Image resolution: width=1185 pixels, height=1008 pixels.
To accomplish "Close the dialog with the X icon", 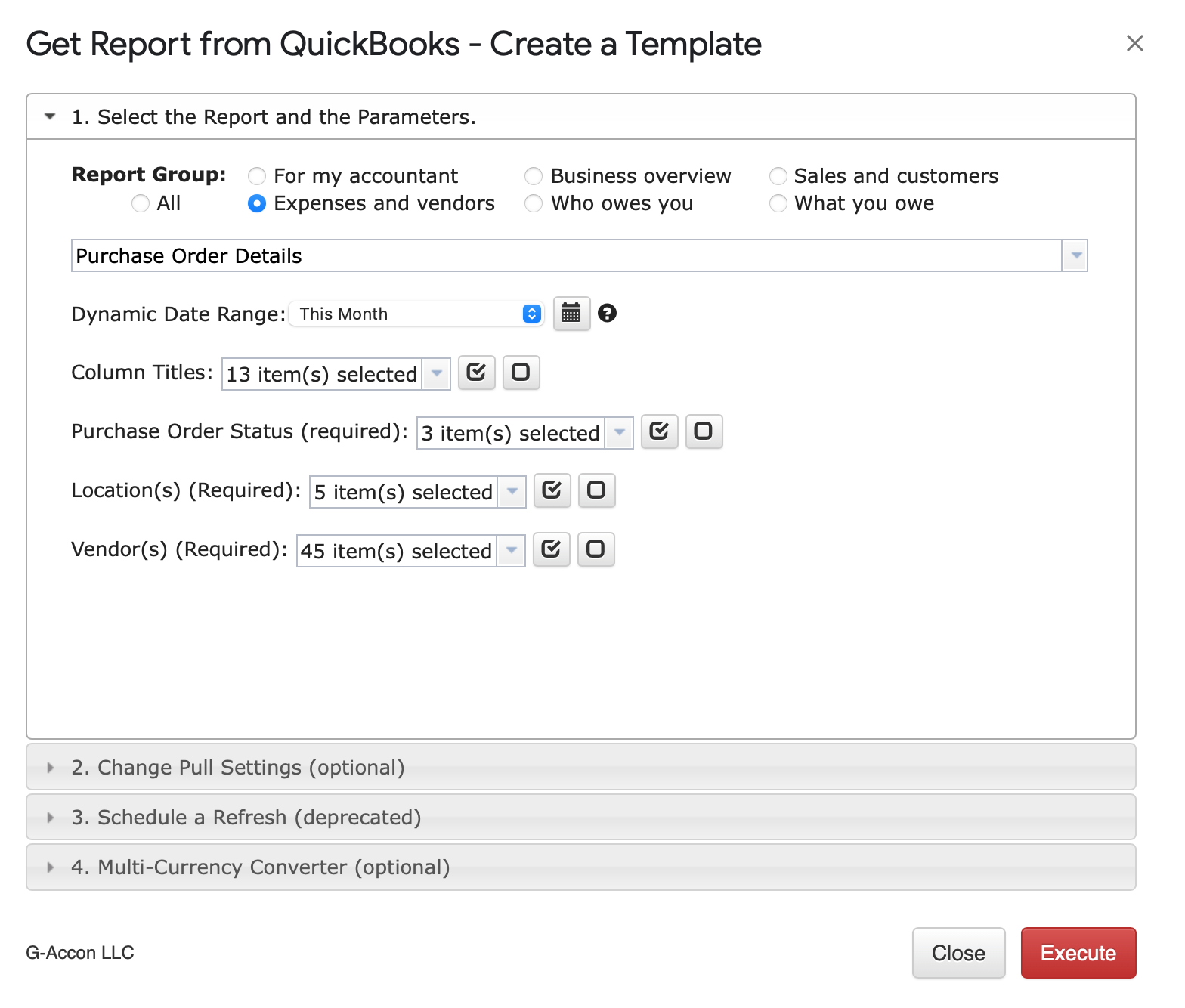I will point(1134,43).
